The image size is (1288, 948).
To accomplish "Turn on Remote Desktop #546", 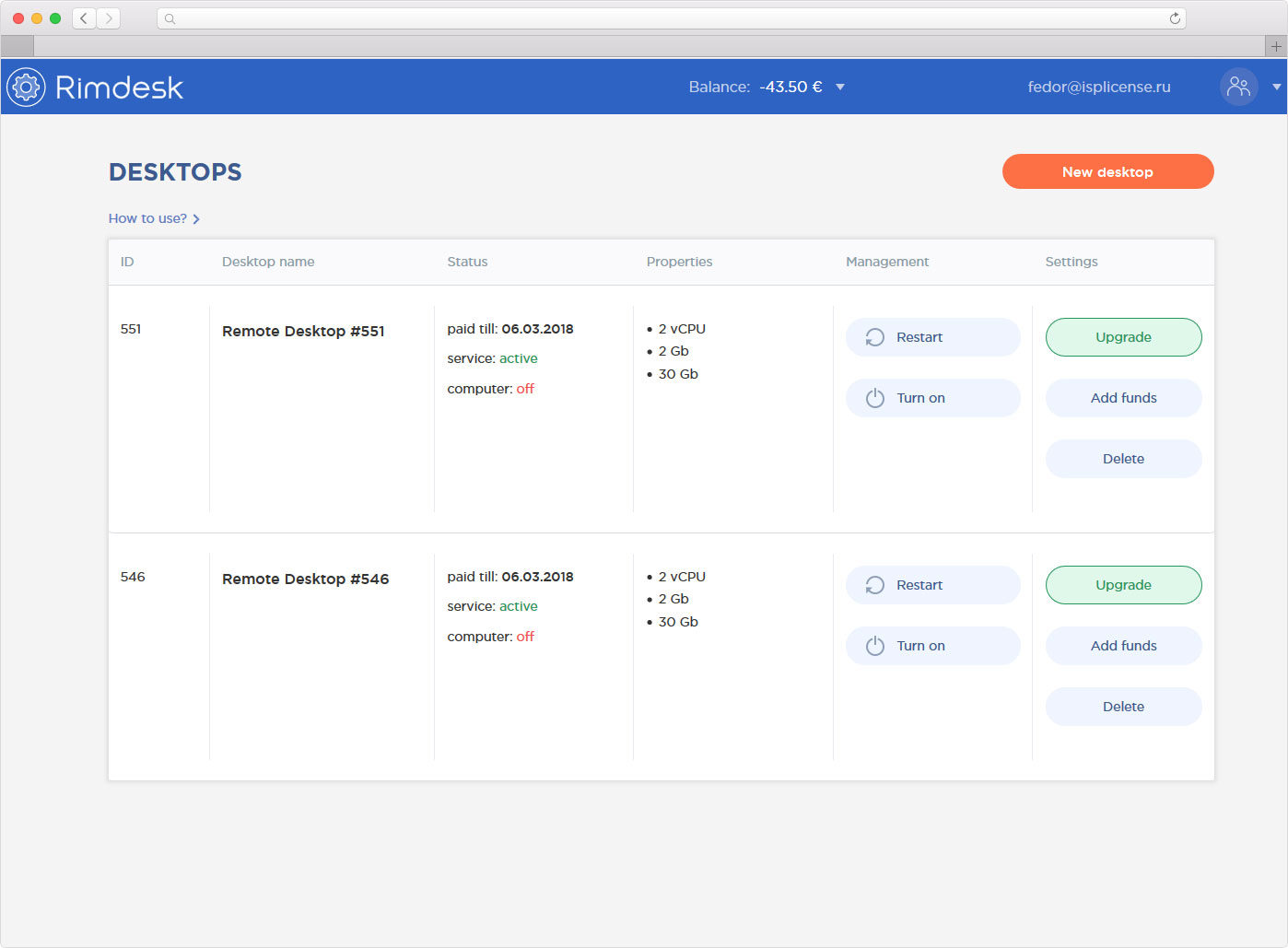I will pos(932,646).
